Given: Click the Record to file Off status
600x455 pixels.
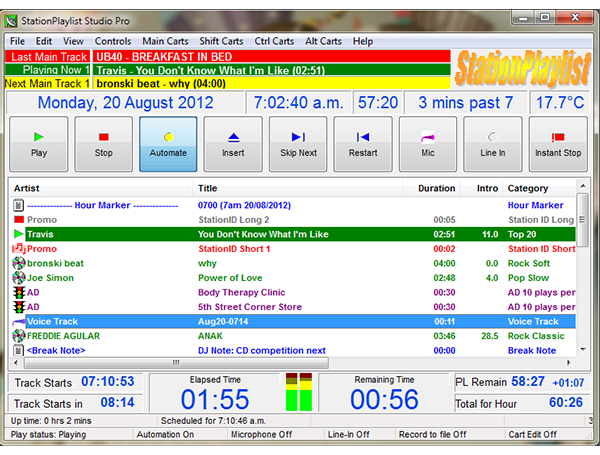Looking at the screenshot, I should (432, 434).
